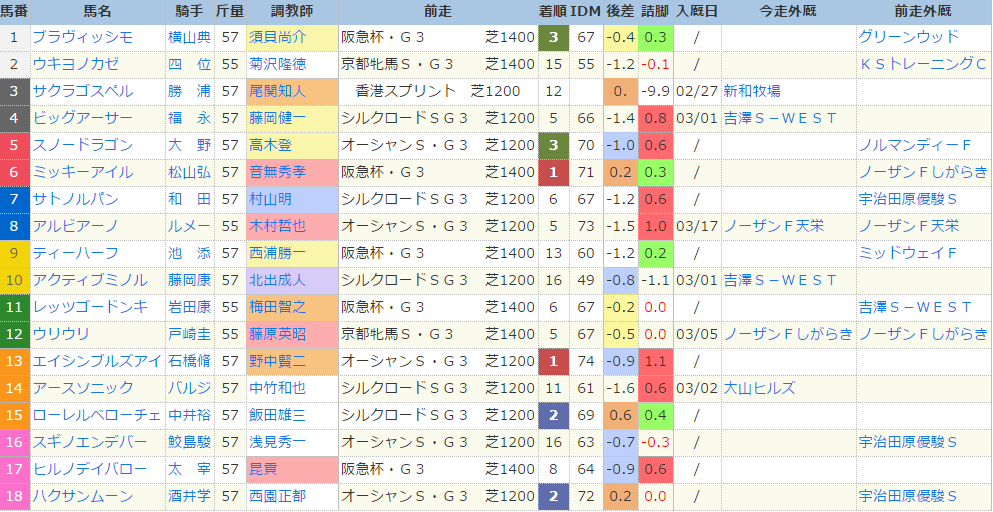Open jockey link ルメー
993x512 pixels.
(x=189, y=226)
